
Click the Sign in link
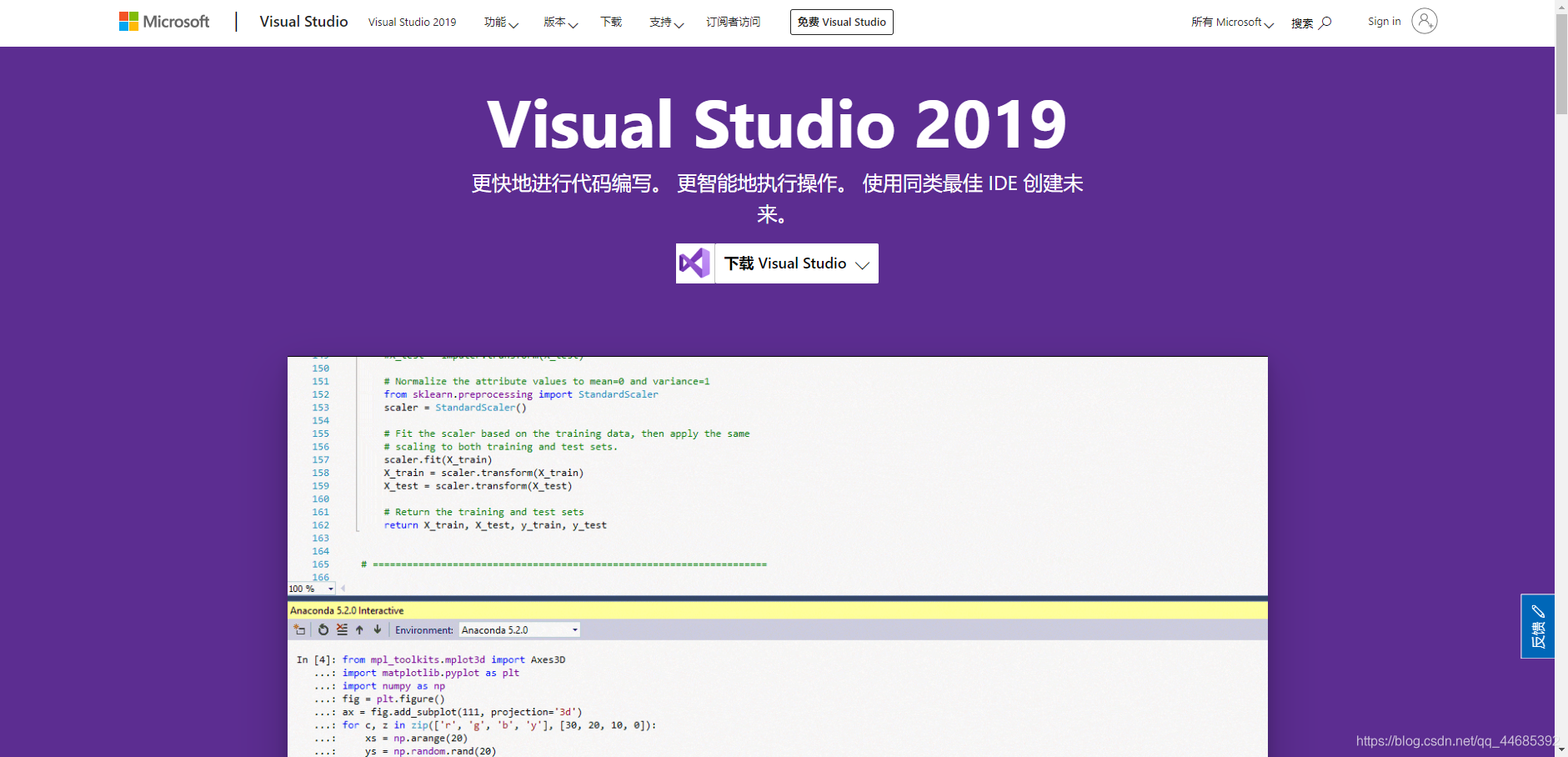tap(1384, 22)
